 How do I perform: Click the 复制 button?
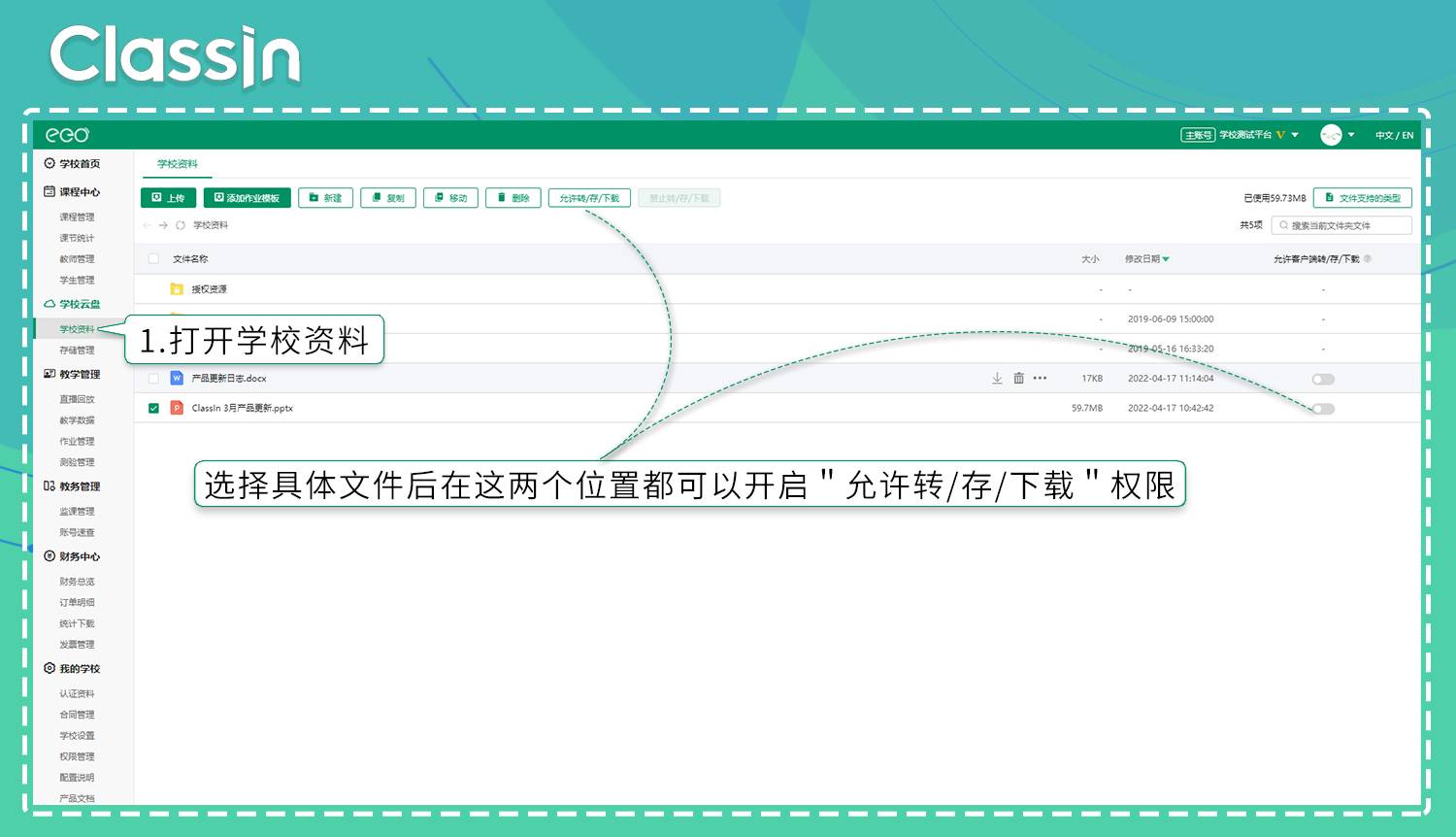[x=388, y=198]
